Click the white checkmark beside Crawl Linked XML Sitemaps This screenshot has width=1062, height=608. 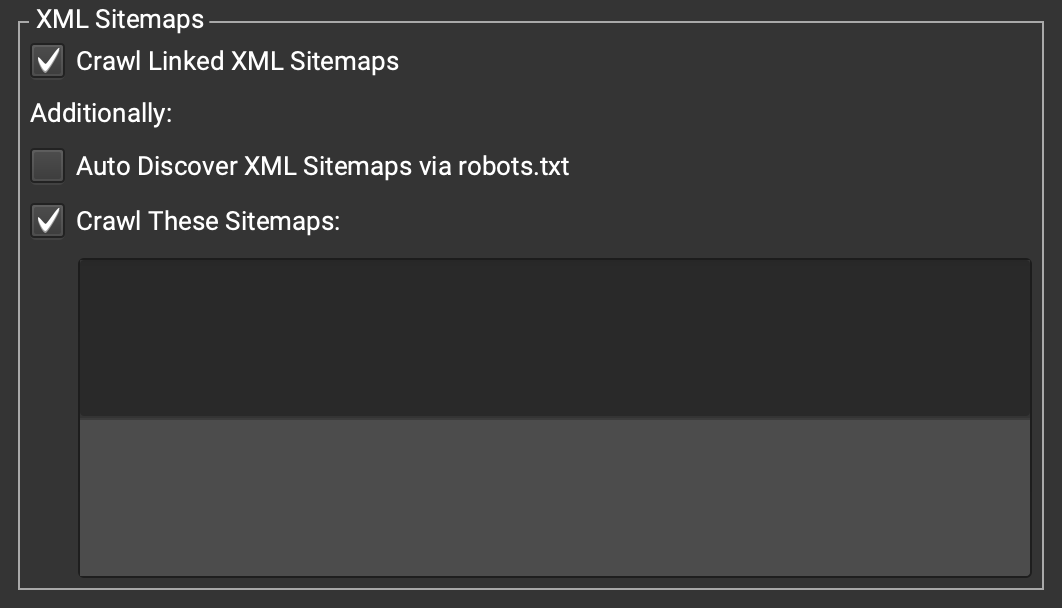point(47,61)
